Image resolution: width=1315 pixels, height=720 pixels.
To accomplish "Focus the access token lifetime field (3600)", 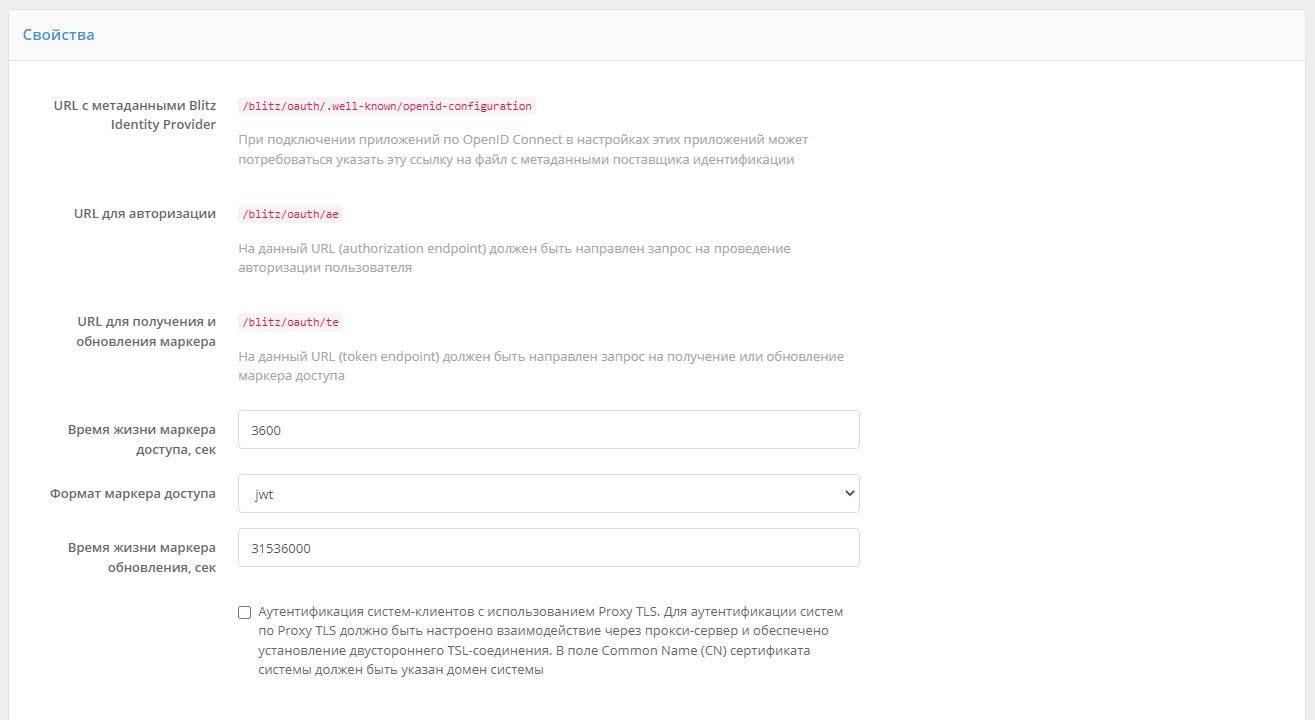I will point(548,430).
